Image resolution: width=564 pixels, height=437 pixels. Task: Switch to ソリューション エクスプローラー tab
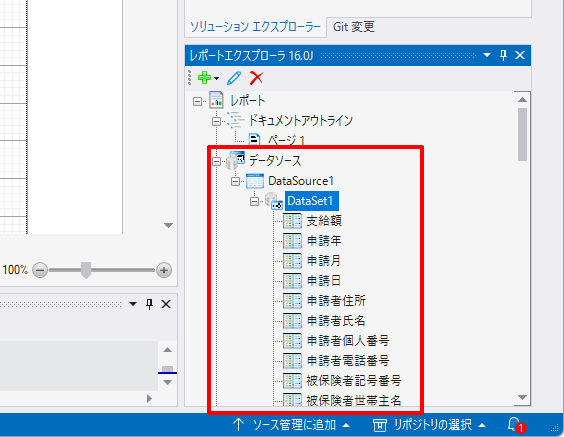point(255,27)
